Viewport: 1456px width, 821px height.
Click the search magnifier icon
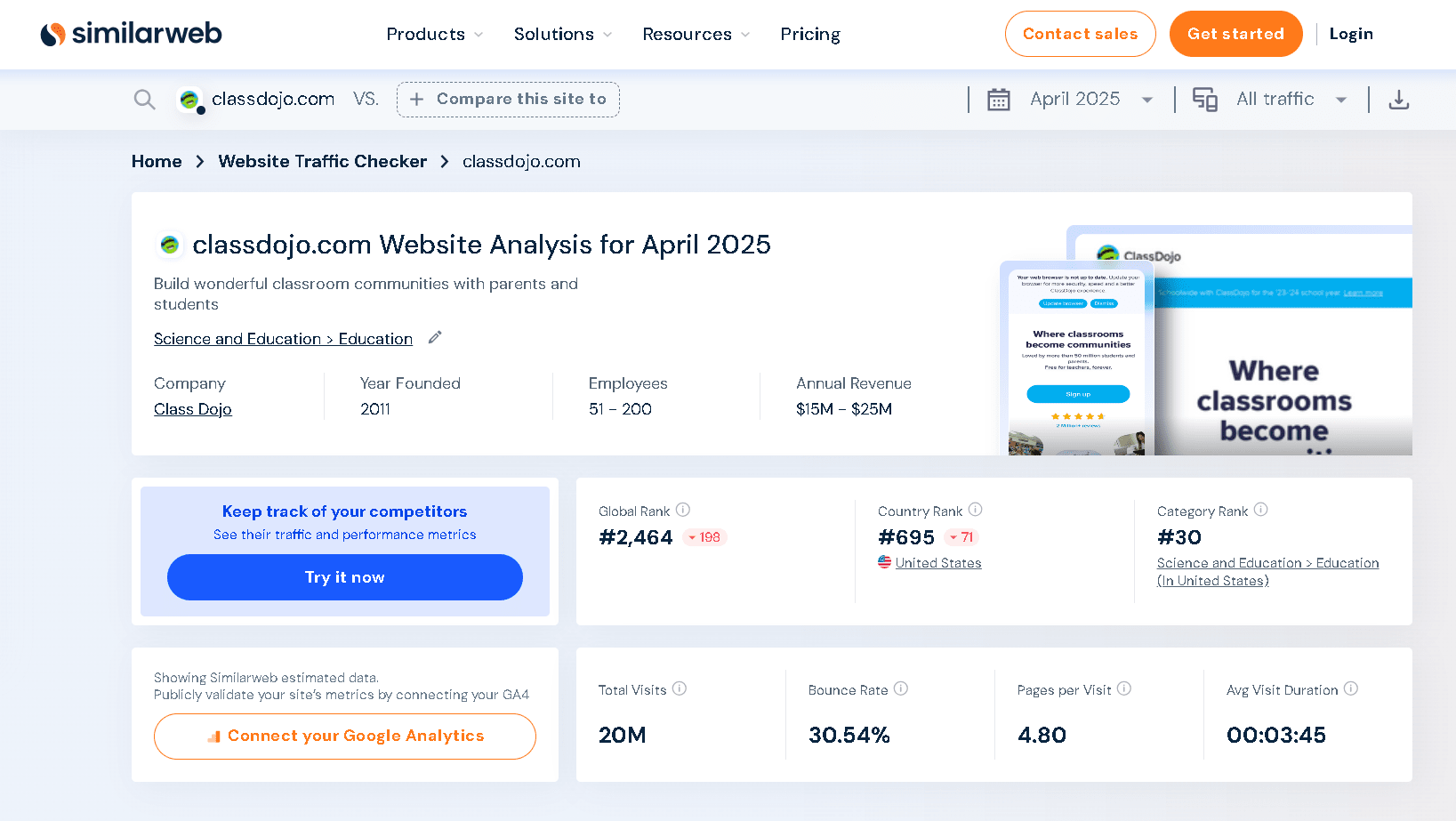144,100
